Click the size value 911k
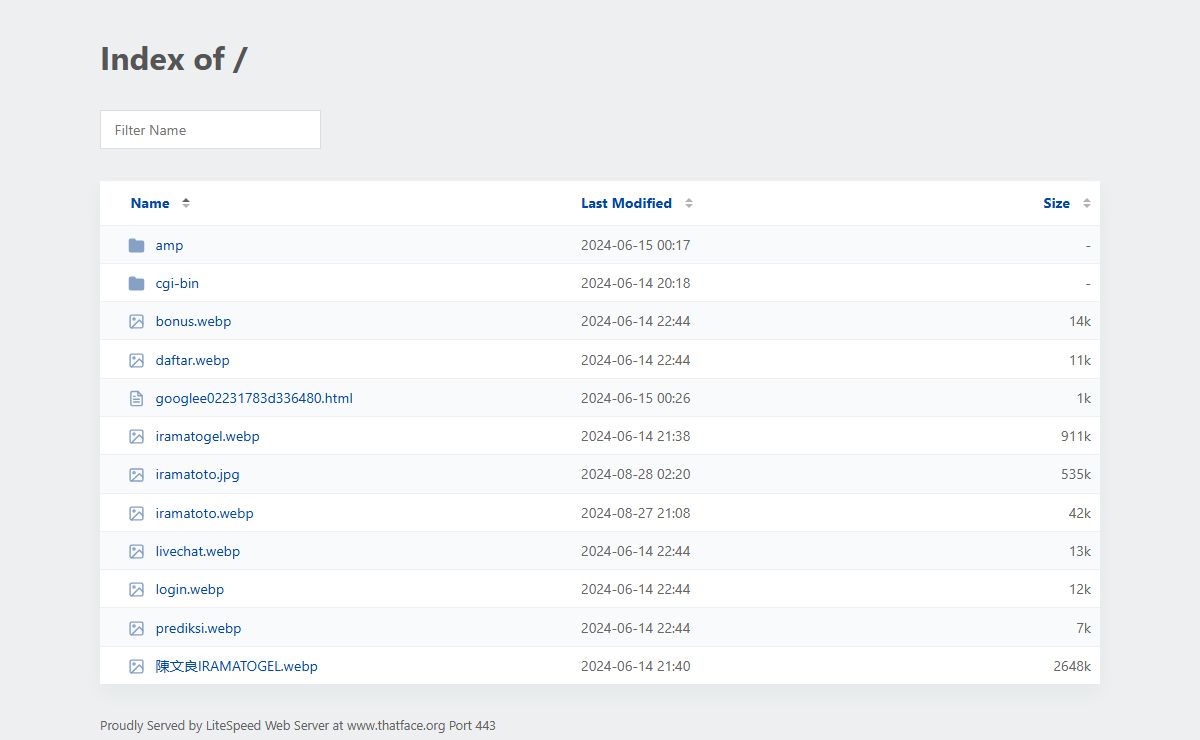This screenshot has height=740, width=1200. click(x=1075, y=437)
